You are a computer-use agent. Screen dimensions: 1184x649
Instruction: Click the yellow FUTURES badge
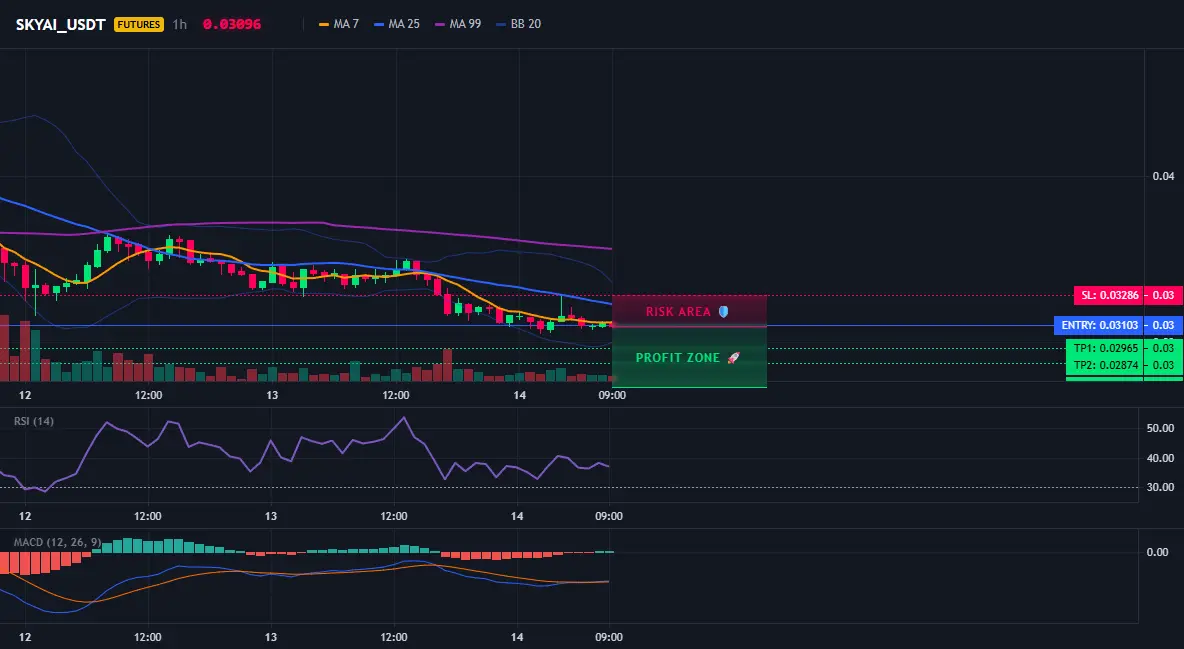[x=139, y=24]
